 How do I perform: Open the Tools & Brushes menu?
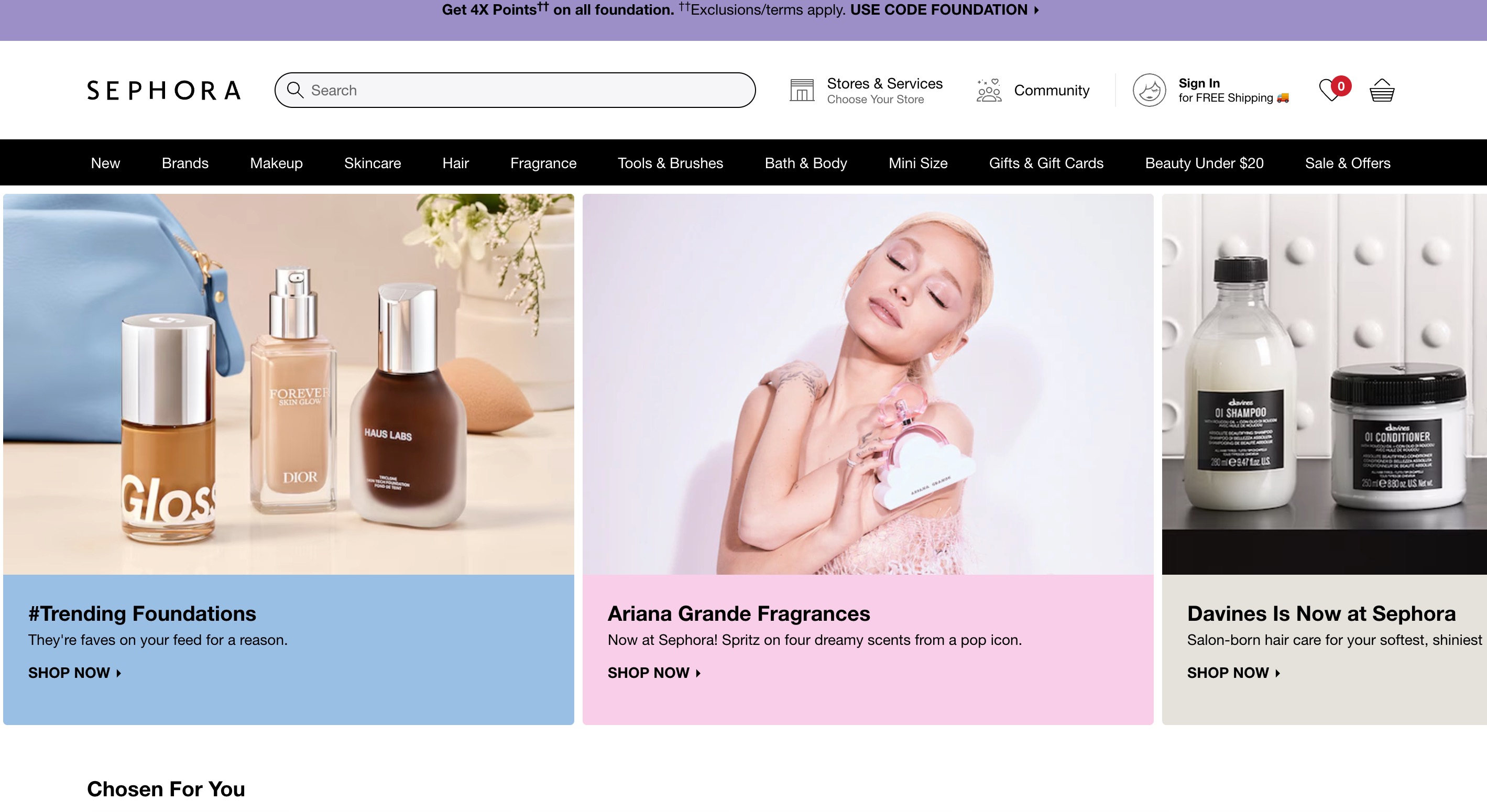(x=670, y=163)
